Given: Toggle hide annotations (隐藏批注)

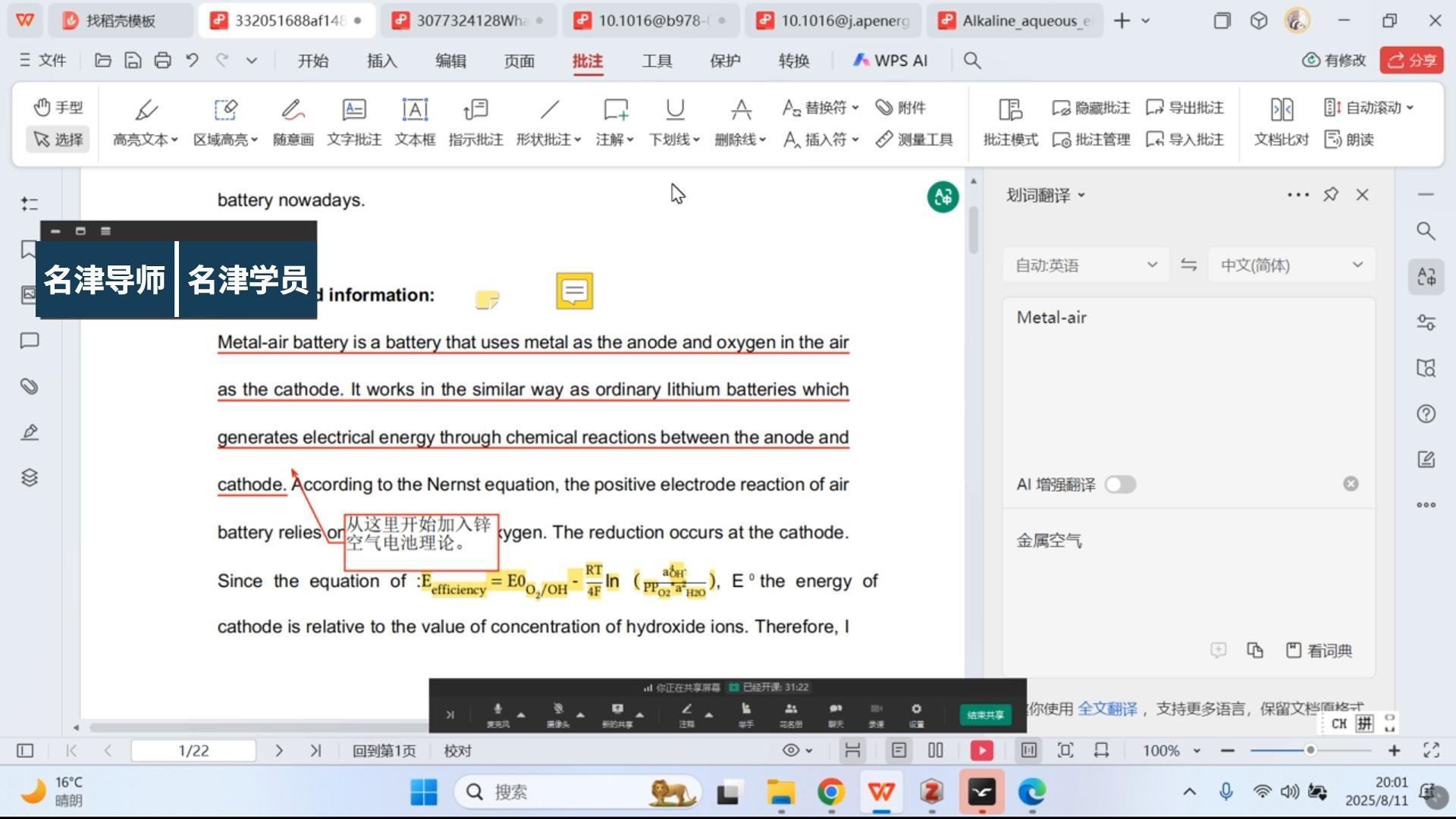Looking at the screenshot, I should click(1091, 108).
